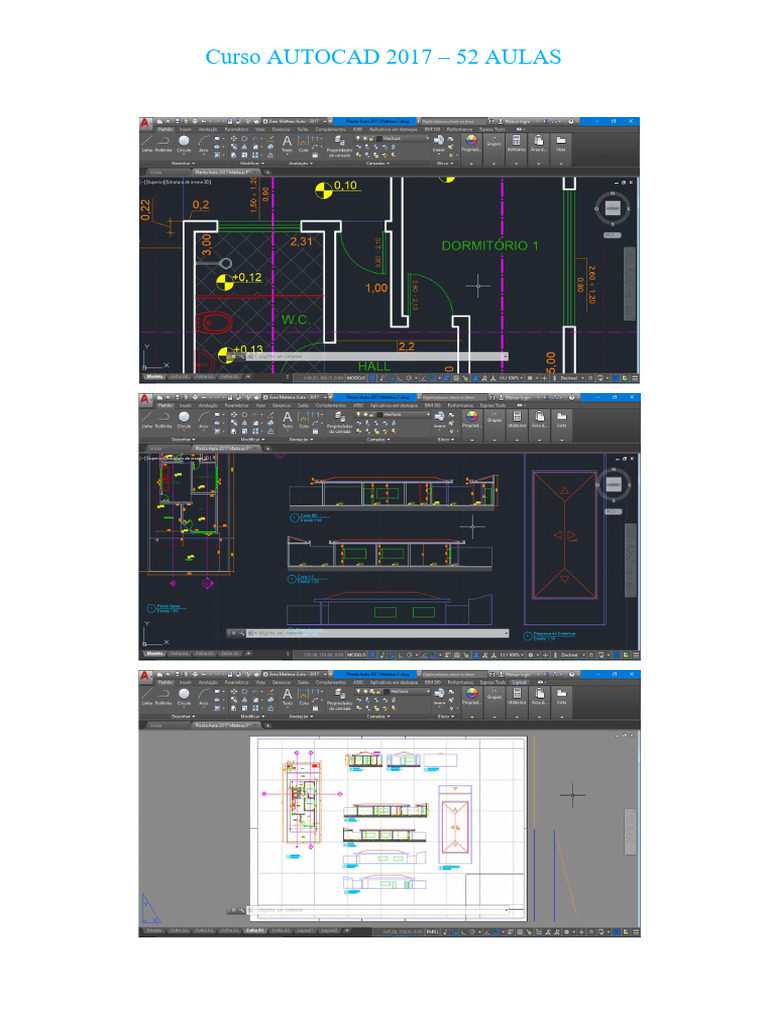The width and height of the screenshot is (768, 1024).
Task: Open Utilitários in the second screenshot ribbon
Action: tap(517, 419)
